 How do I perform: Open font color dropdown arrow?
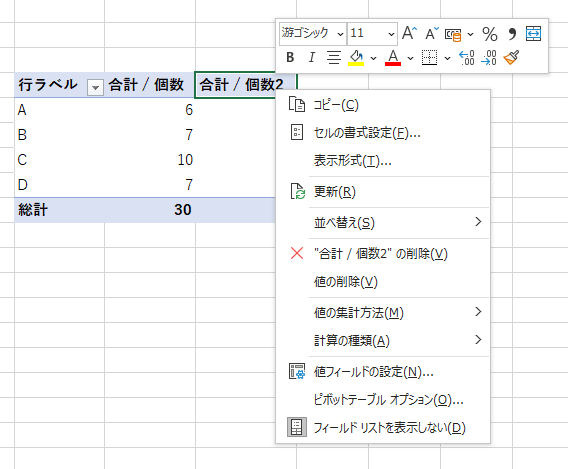tap(410, 58)
